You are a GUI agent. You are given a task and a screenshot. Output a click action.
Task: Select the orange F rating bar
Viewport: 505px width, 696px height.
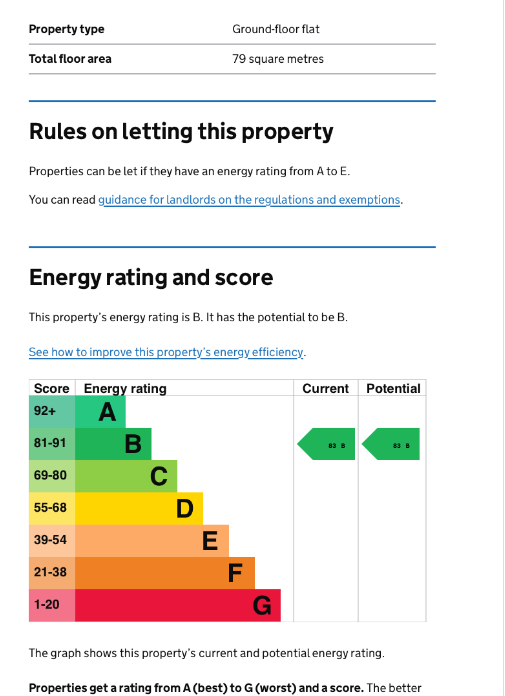[x=165, y=573]
